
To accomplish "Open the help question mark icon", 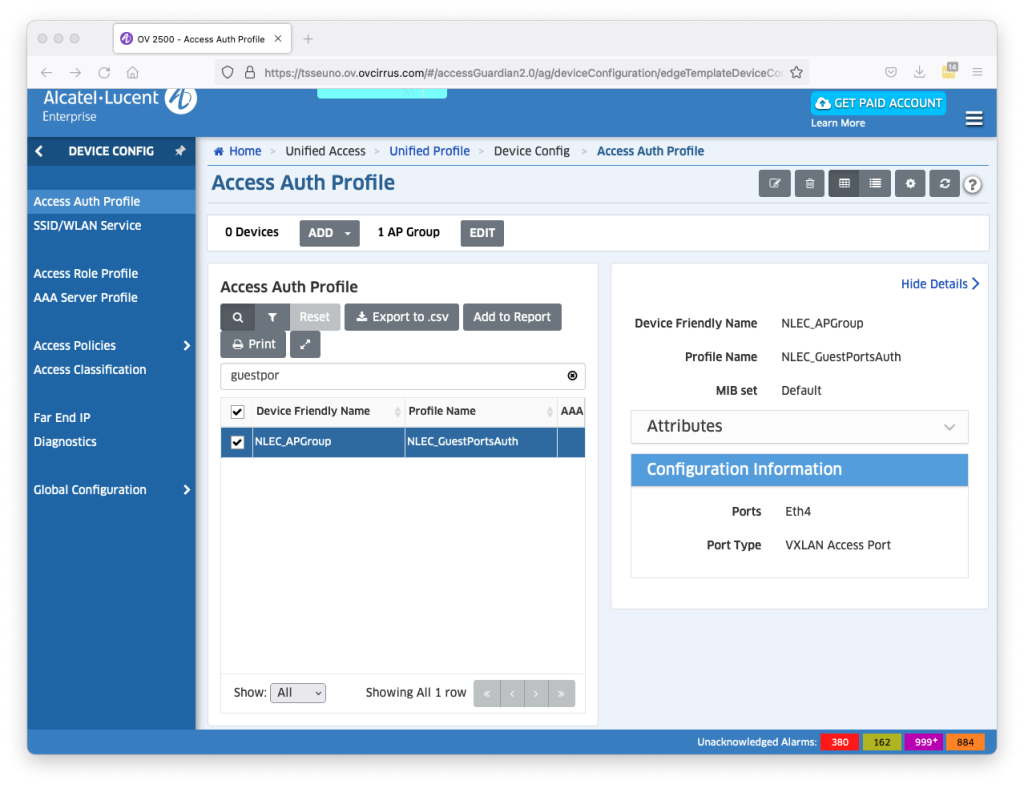I will pyautogui.click(x=972, y=185).
